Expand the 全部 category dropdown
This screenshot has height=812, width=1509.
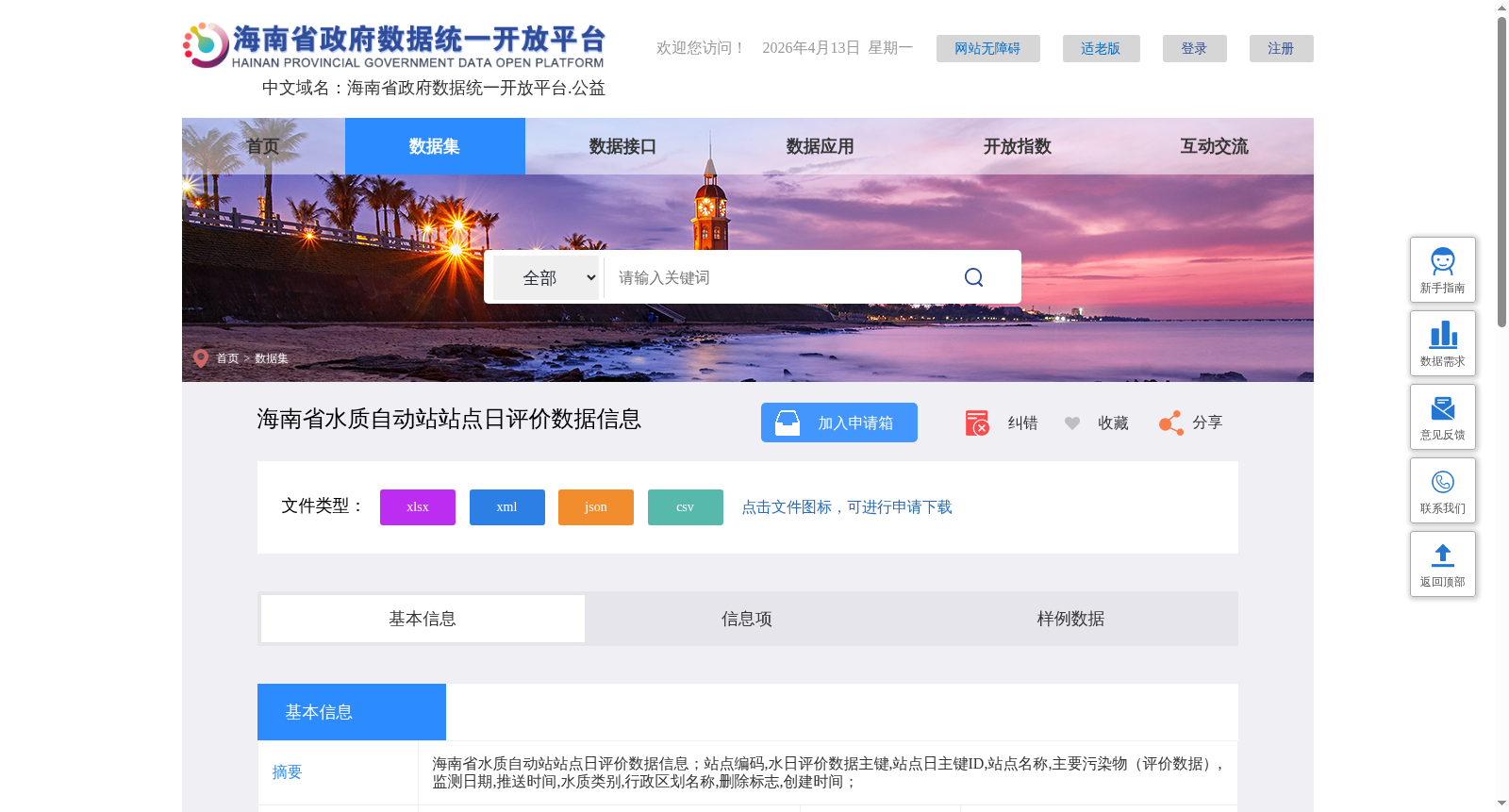pos(546,278)
